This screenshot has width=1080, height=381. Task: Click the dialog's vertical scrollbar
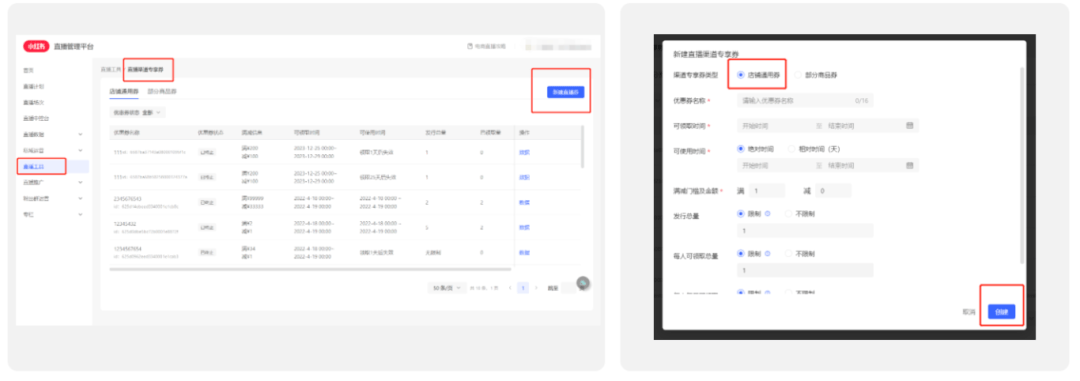click(x=1023, y=165)
